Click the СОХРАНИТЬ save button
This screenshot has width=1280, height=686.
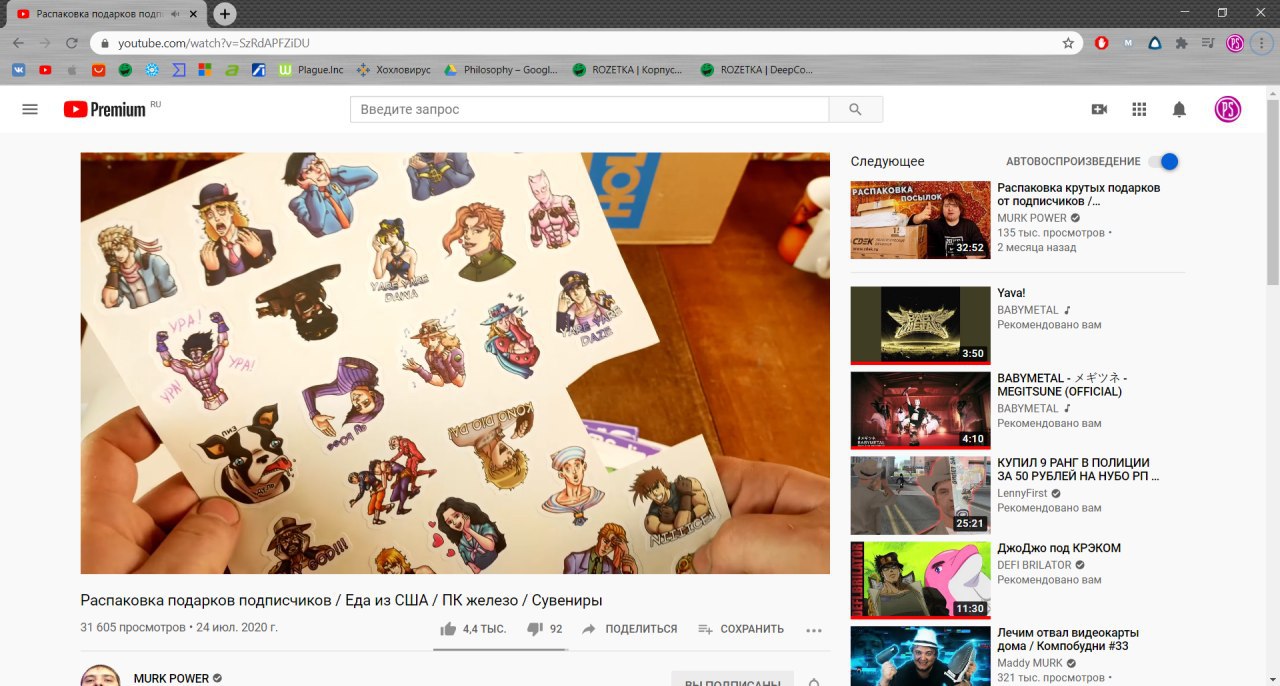point(741,629)
